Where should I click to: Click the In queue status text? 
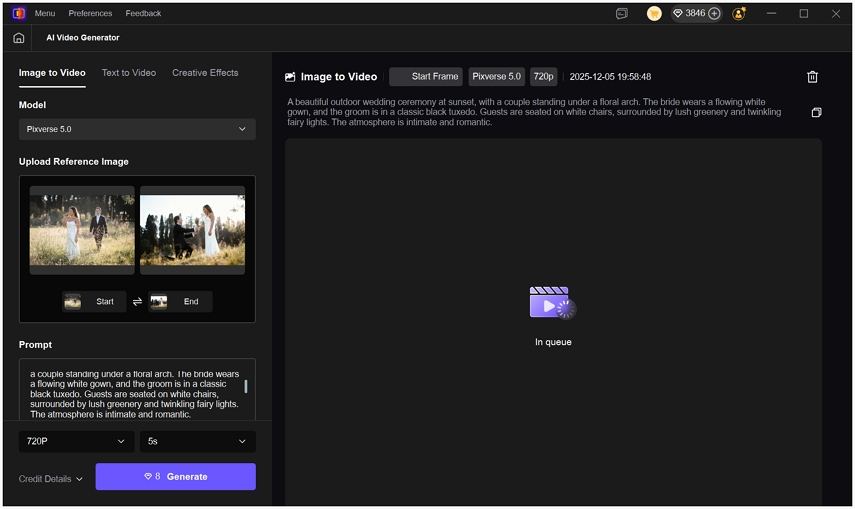click(x=553, y=342)
